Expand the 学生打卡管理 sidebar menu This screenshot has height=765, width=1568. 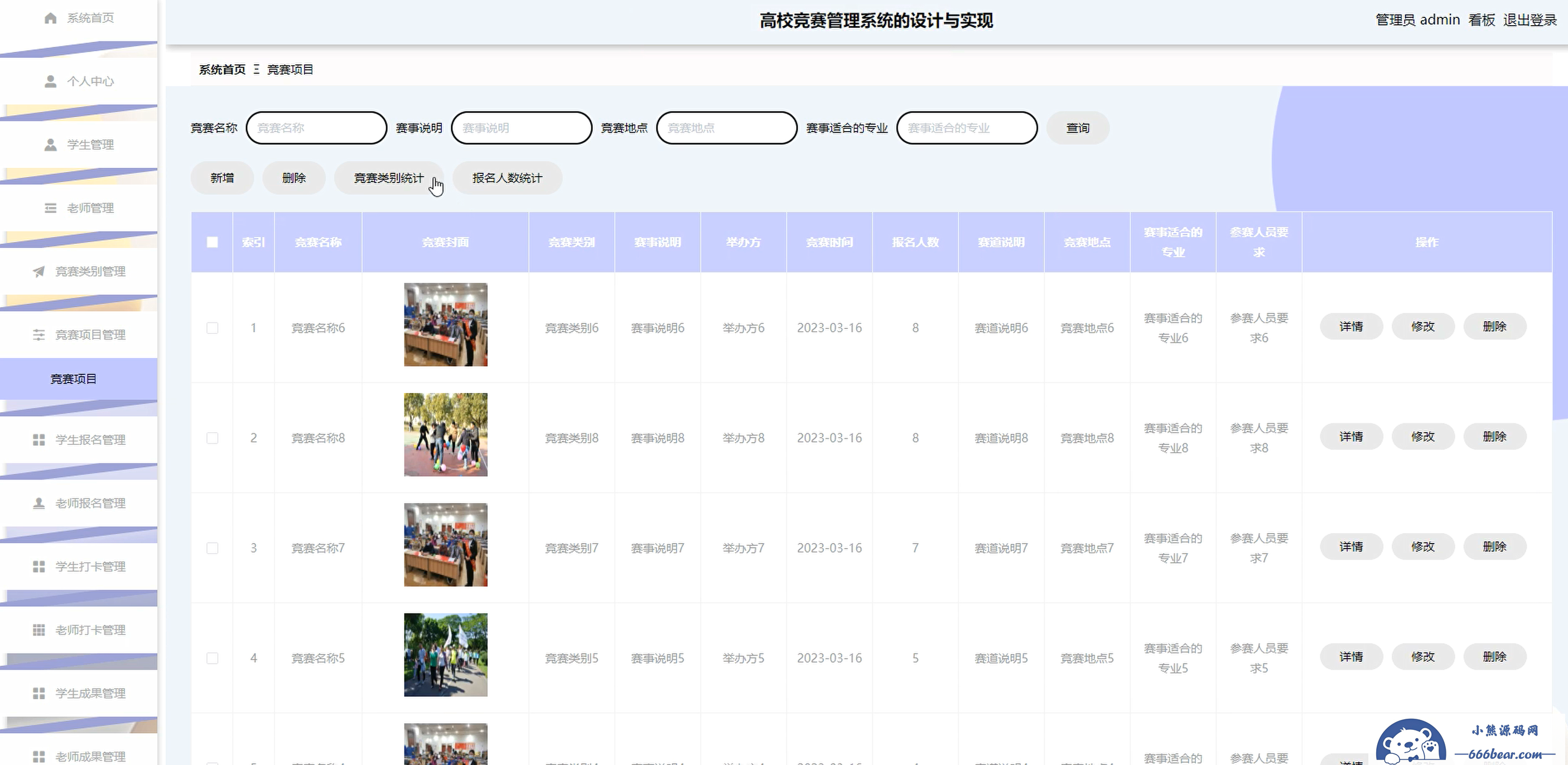(90, 567)
